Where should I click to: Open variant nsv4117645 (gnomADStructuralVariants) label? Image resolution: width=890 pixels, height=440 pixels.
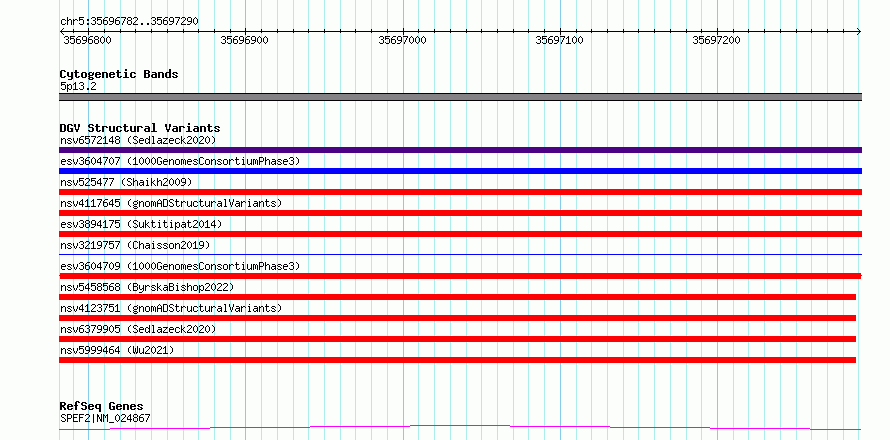tap(171, 203)
